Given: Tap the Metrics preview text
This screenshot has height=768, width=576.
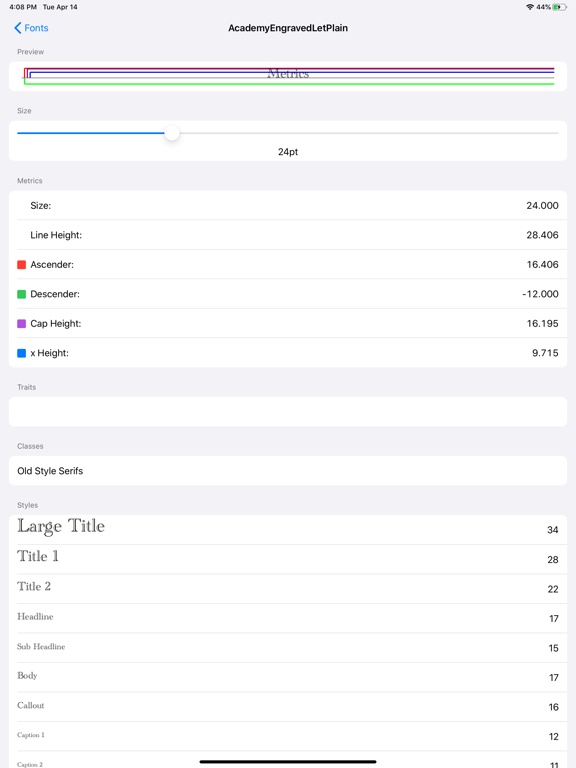Looking at the screenshot, I should (x=288, y=74).
